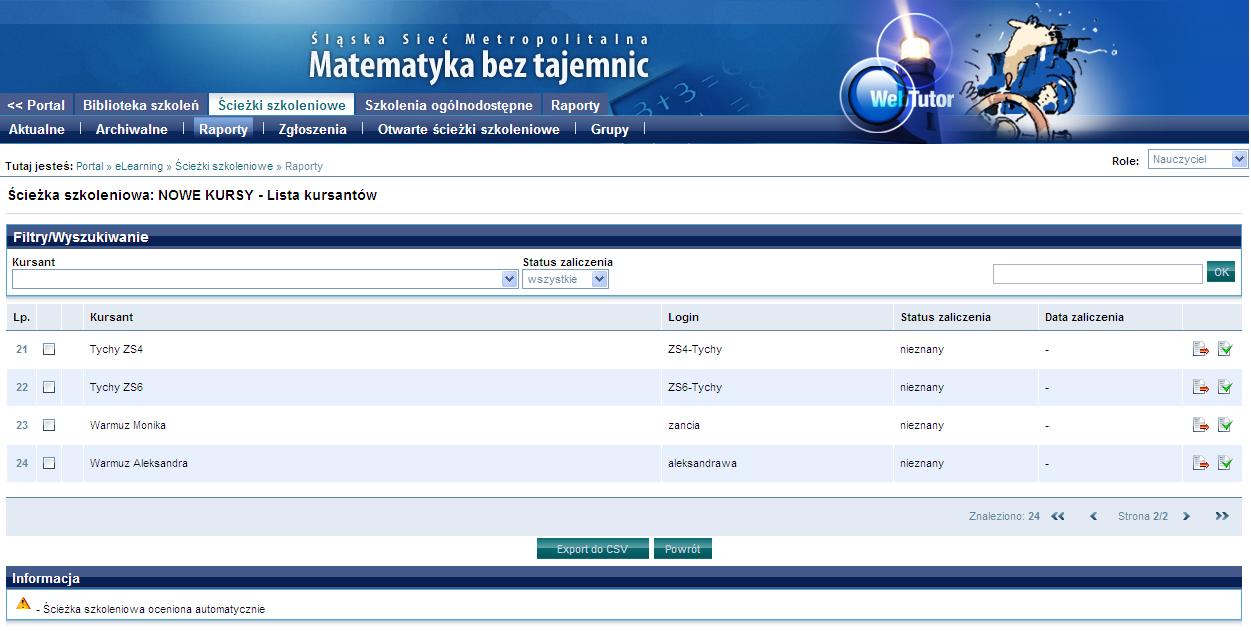The width and height of the screenshot is (1251, 631).
Task: Open the report icon for Warmuz Monika
Action: (1201, 425)
